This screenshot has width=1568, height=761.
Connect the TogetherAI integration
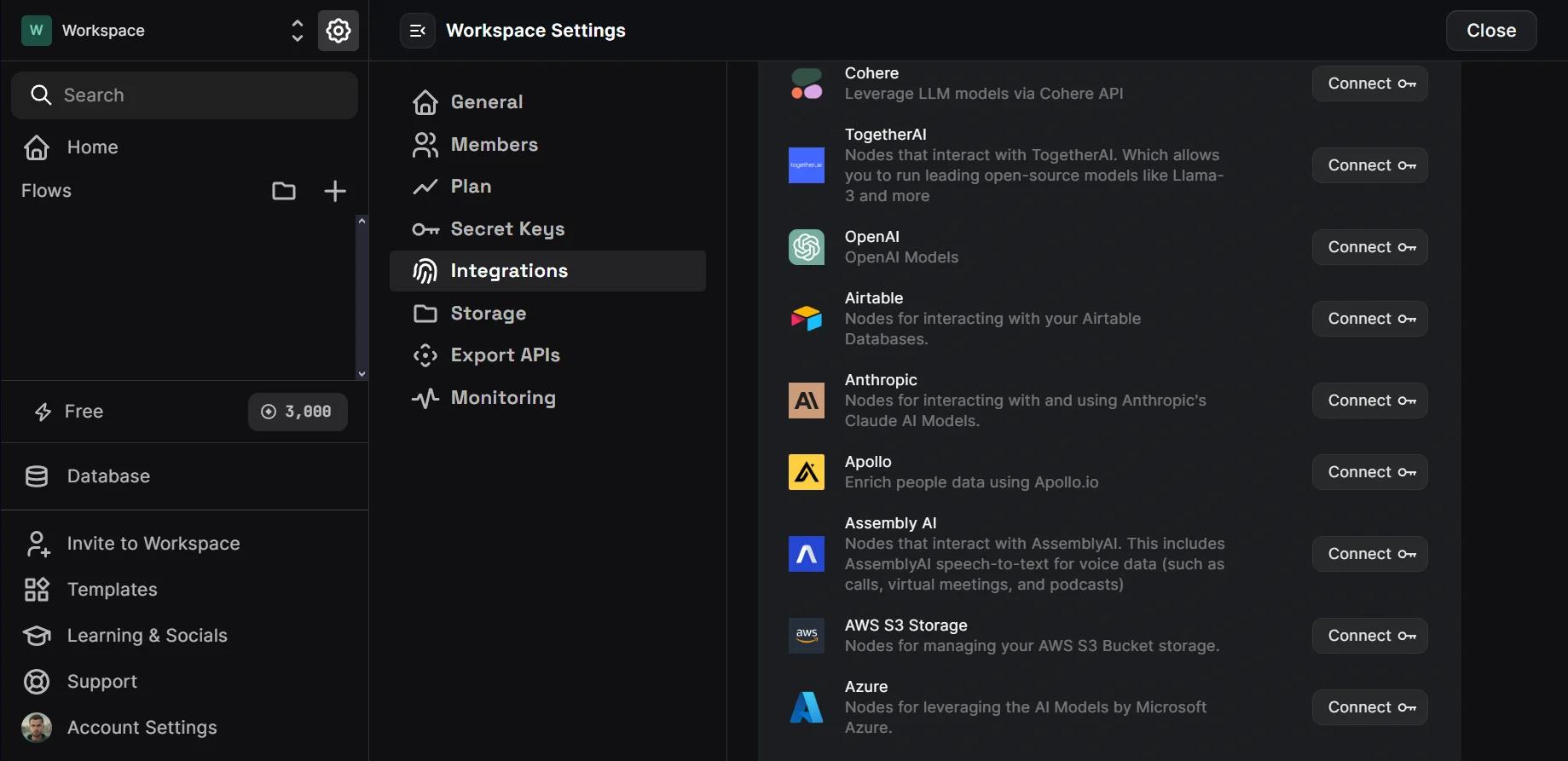point(1370,165)
